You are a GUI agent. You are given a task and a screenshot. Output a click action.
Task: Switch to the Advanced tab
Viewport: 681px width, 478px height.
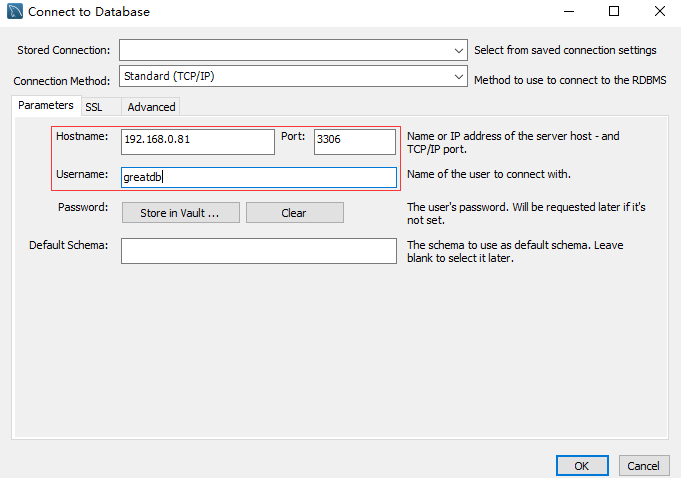point(151,107)
